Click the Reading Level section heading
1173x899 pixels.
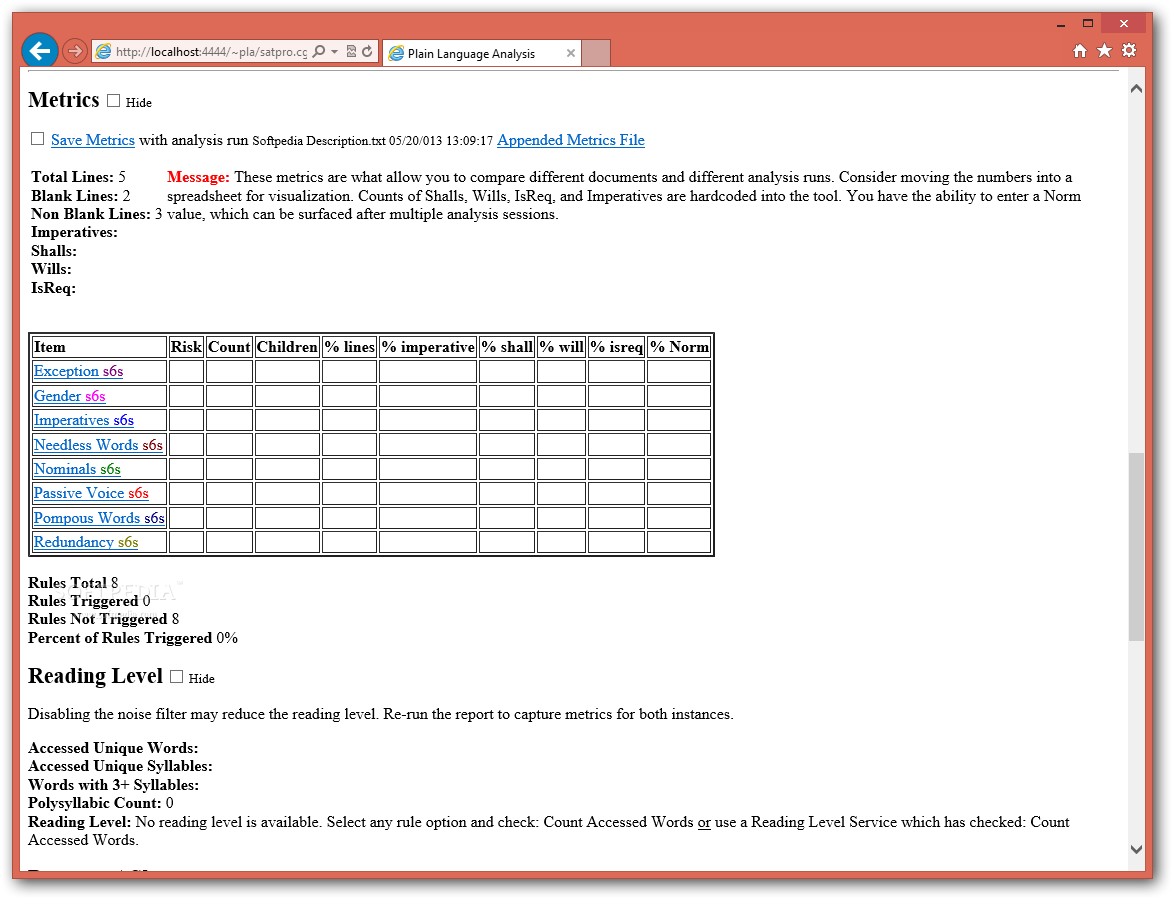[x=95, y=675]
